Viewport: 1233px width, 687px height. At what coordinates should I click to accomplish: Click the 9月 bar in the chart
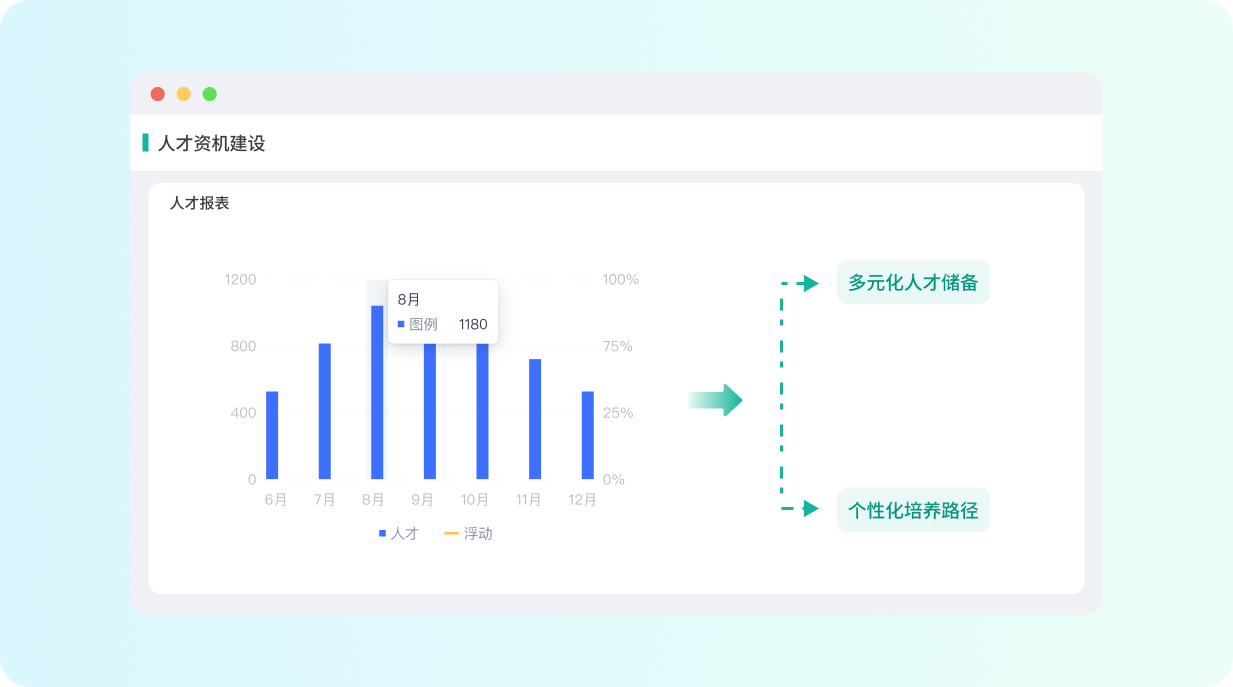tap(430, 411)
